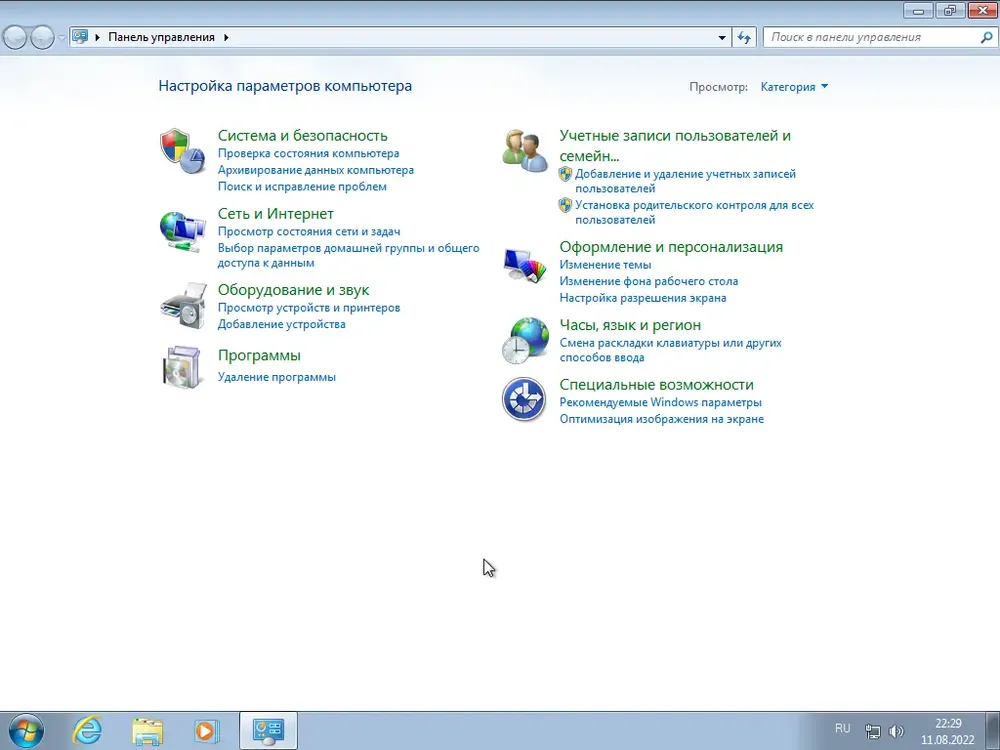The width and height of the screenshot is (1000, 750).
Task: Open Настройка разрешения экрана link
Action: 643,297
